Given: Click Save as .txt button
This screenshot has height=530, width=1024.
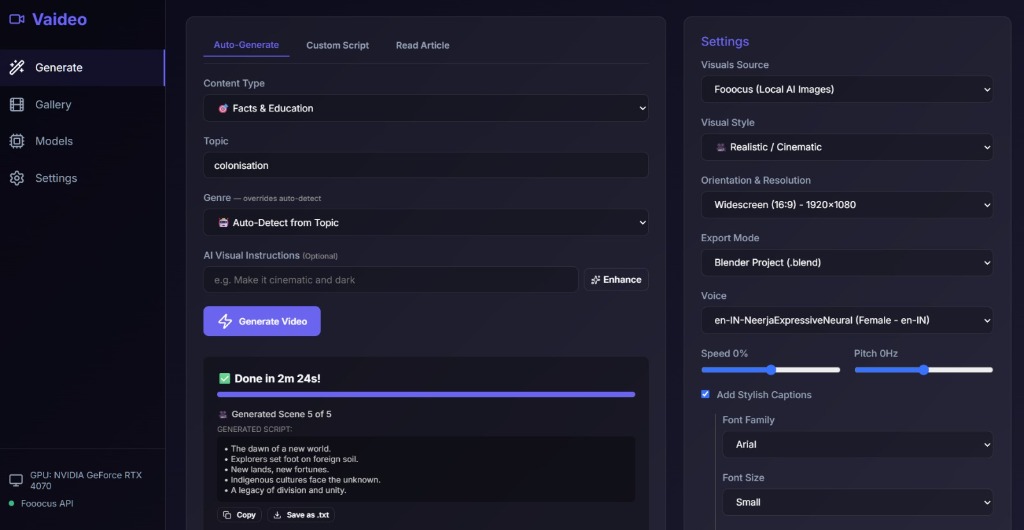Looking at the screenshot, I should (301, 515).
